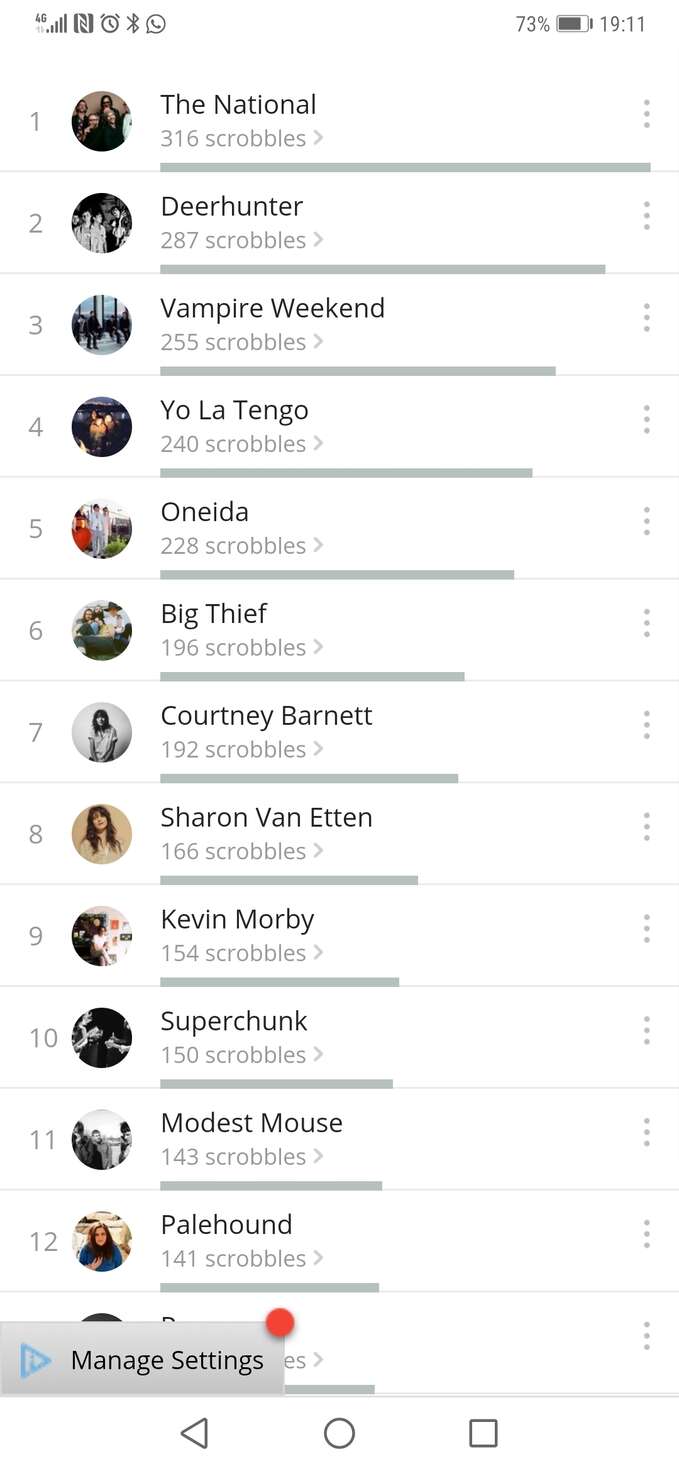Tap Deerhunter's scrobble progress bar
Viewport: 679px width, 1471px height.
[x=383, y=269]
